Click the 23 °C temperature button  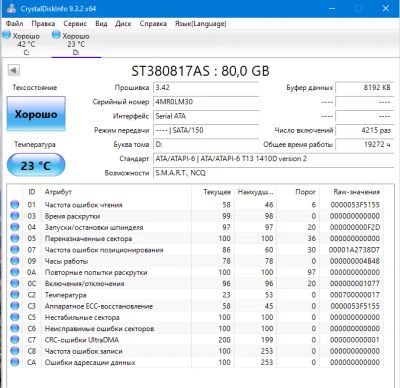tap(36, 165)
